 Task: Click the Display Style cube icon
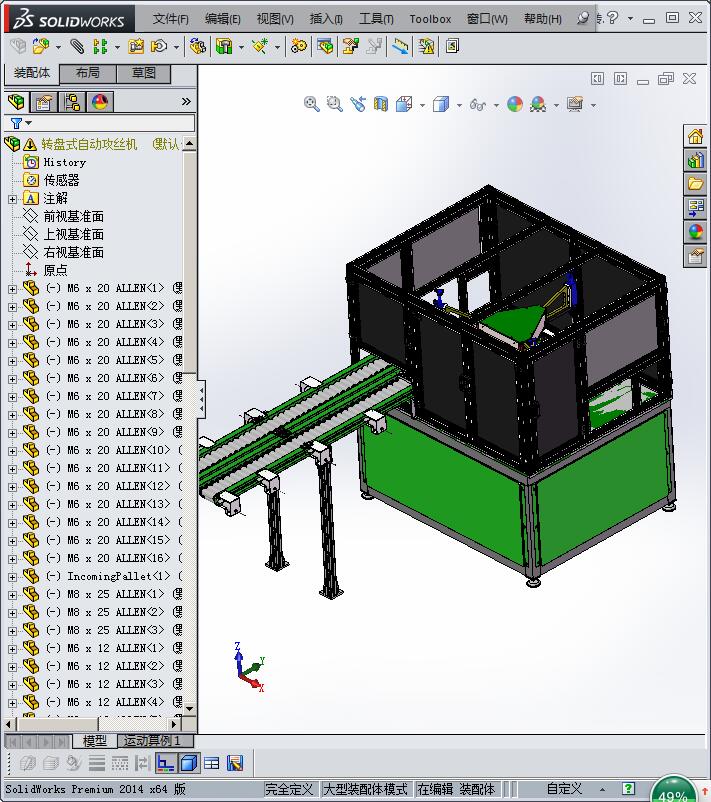coord(440,104)
